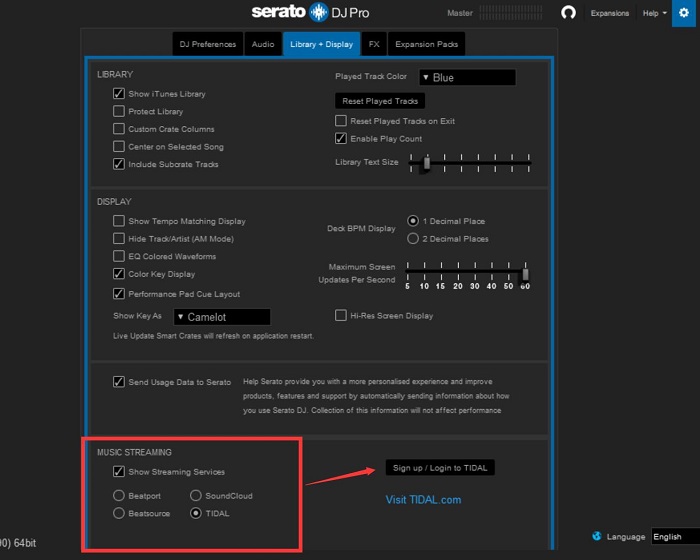
Task: Select Library + Display tab
Action: (x=321, y=44)
